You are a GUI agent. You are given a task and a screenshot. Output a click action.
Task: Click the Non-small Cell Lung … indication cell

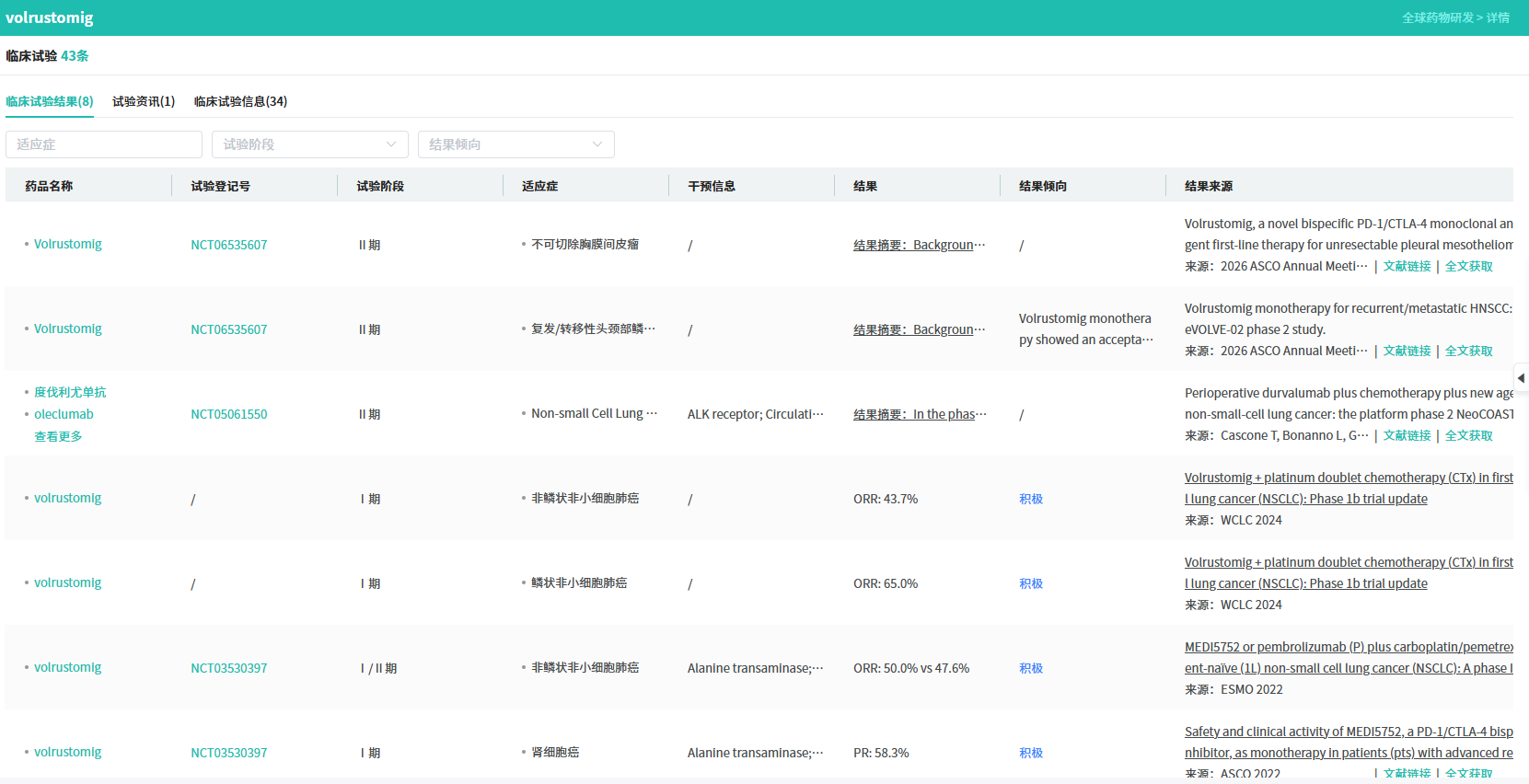click(x=594, y=413)
